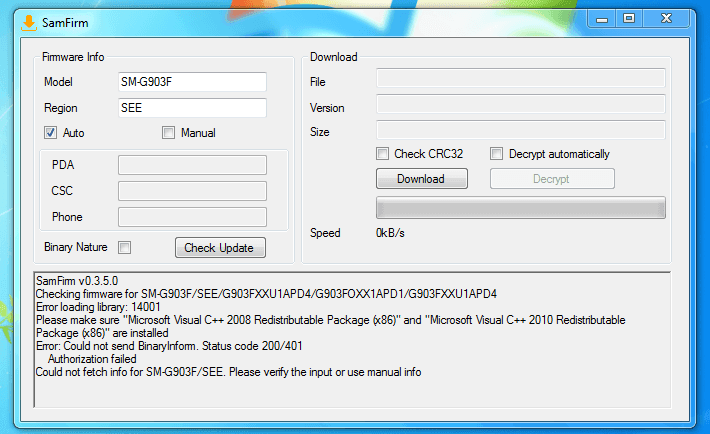
Task: Click the 'Could not fetch info' log line
Action: click(x=228, y=372)
